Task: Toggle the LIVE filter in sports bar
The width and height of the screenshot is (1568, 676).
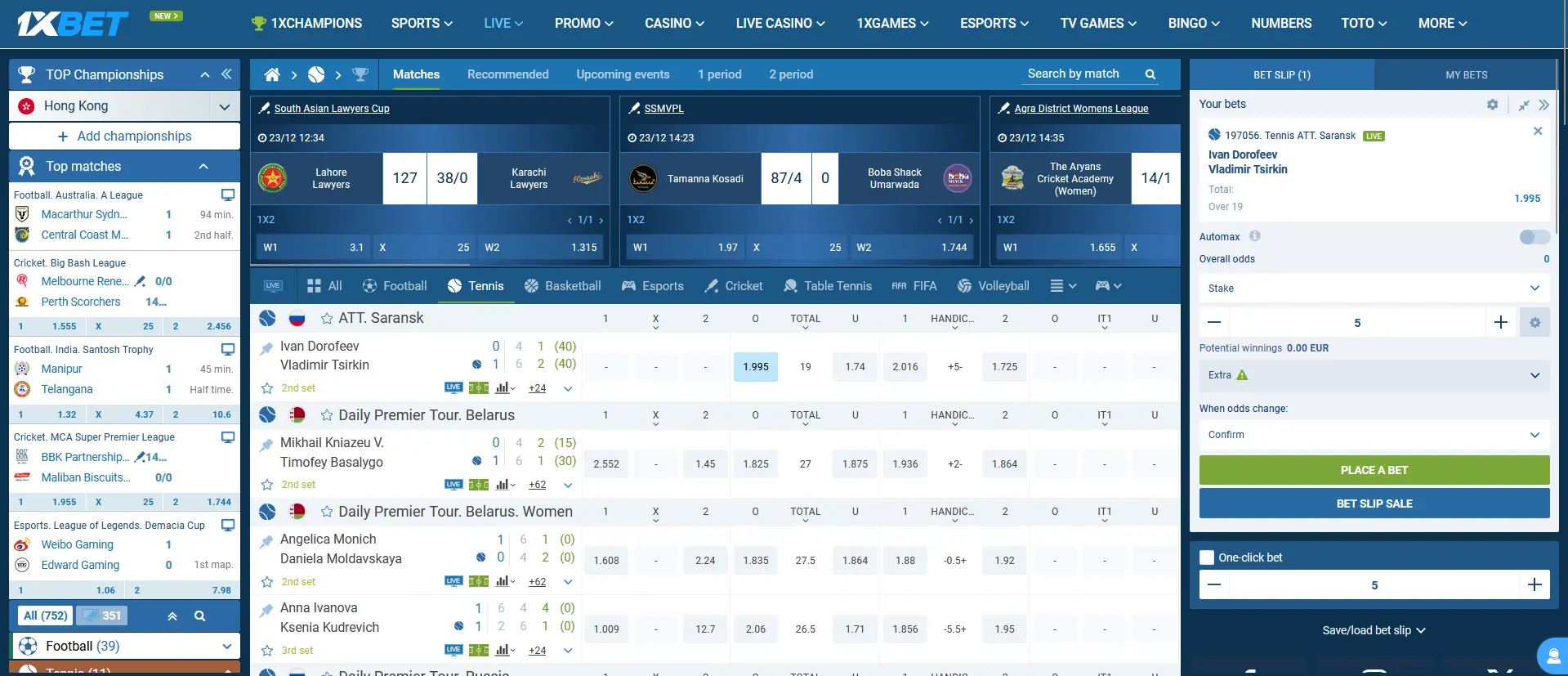Action: point(273,286)
